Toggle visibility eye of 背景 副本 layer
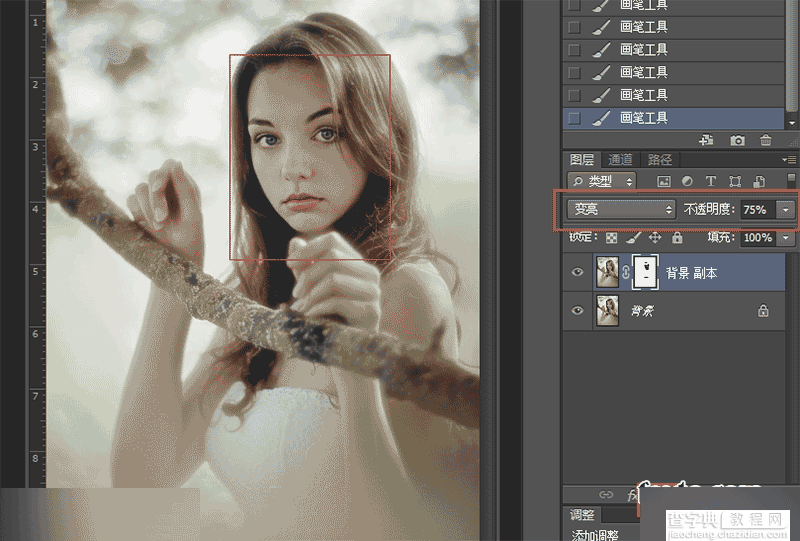800x541 pixels. (577, 272)
